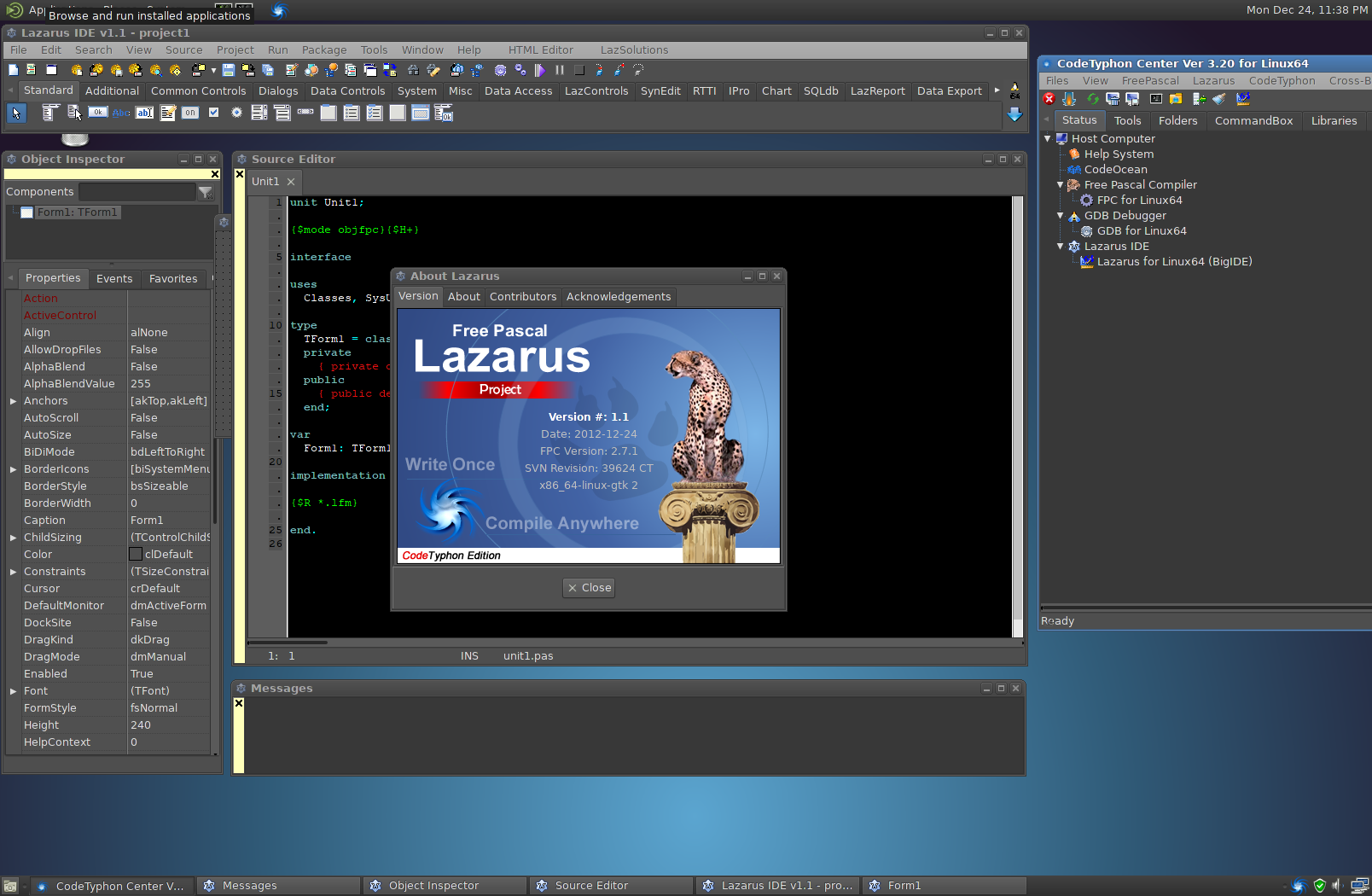Select 'Lazarus for Linux64 (BigIDE)' tree item
Viewport: 1372px width, 896px height.
point(1175,262)
